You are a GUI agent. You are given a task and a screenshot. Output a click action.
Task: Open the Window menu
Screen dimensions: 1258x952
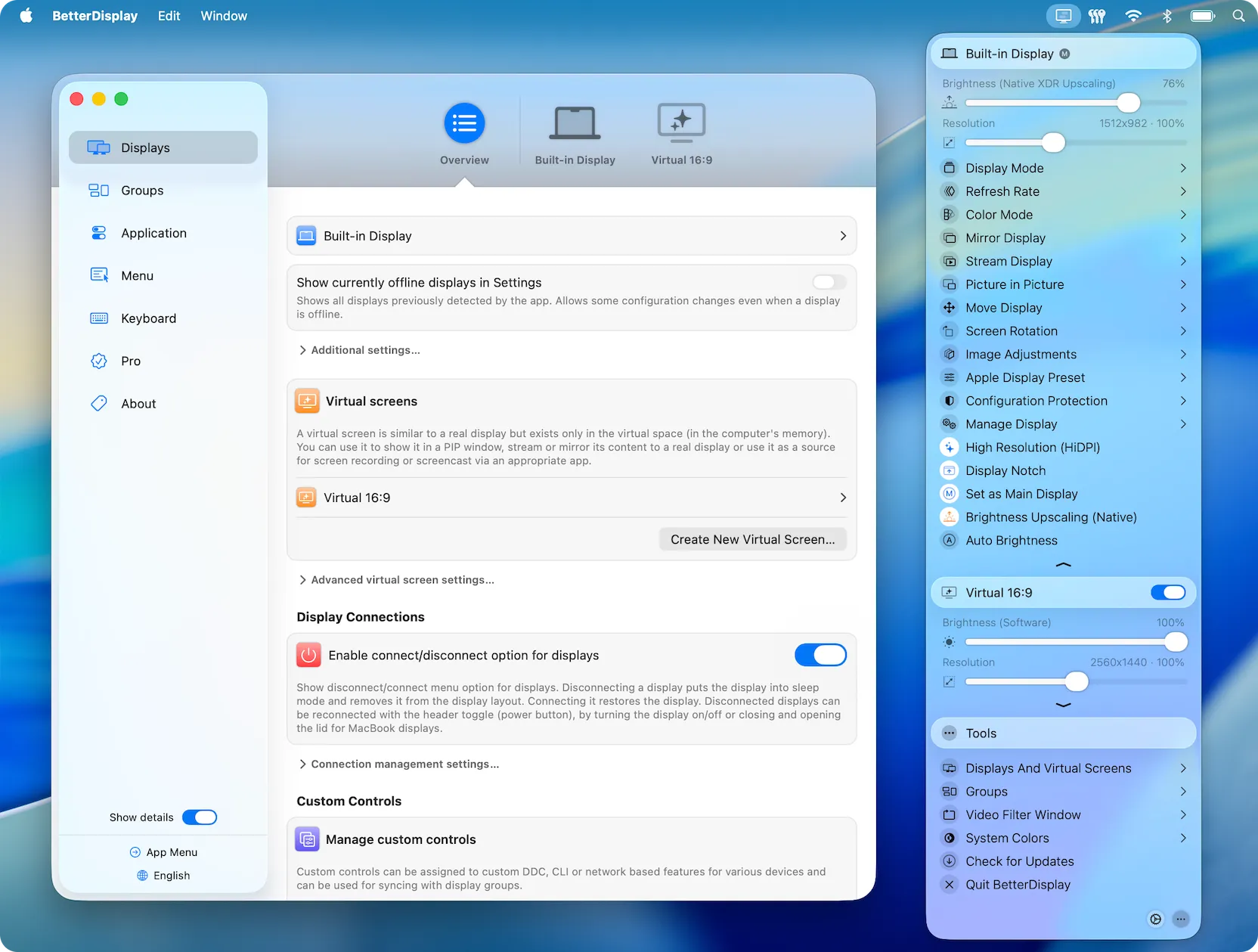[x=223, y=15]
